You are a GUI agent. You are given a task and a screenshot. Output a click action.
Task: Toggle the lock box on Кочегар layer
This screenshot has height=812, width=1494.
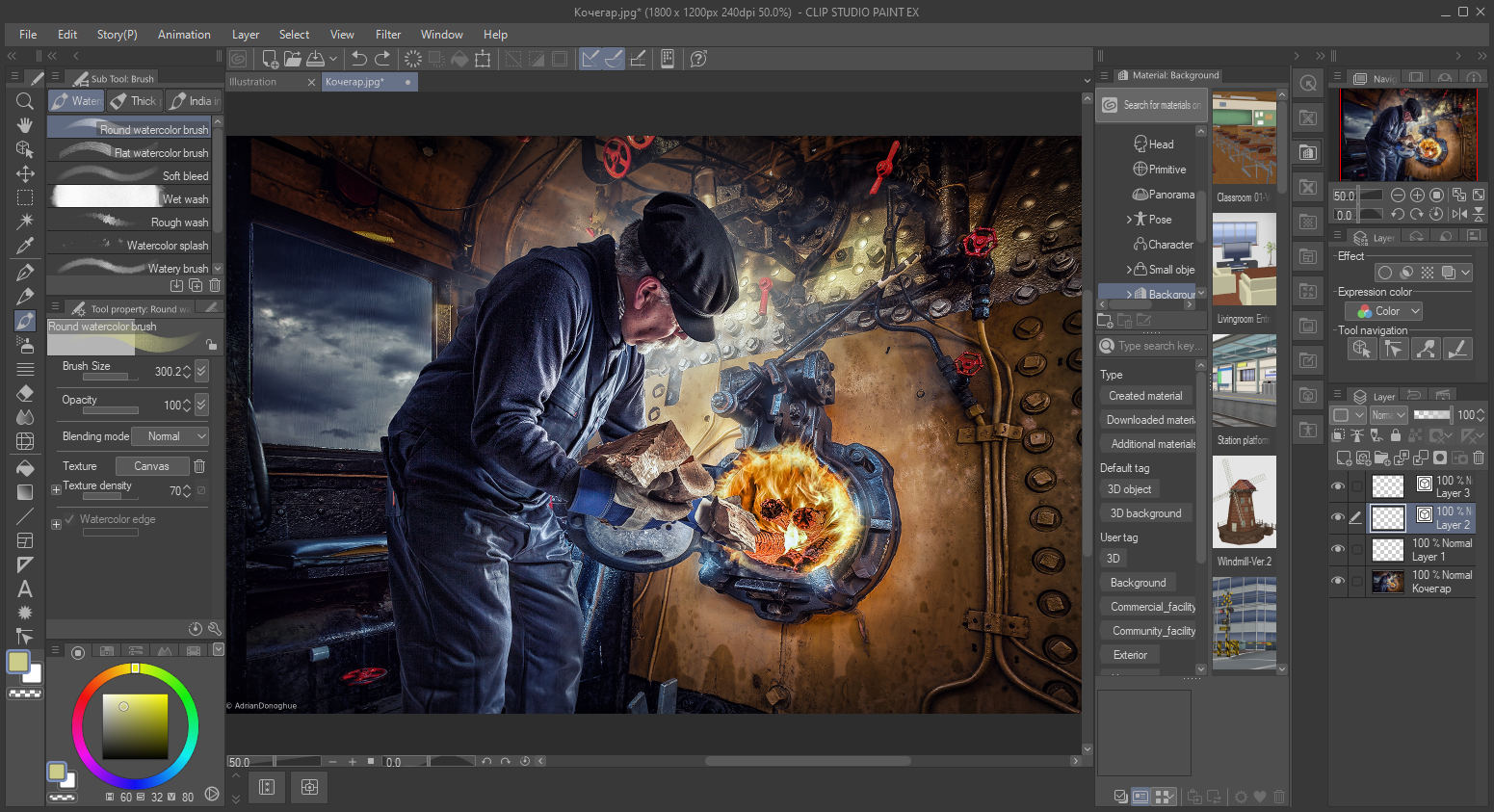point(1356,581)
